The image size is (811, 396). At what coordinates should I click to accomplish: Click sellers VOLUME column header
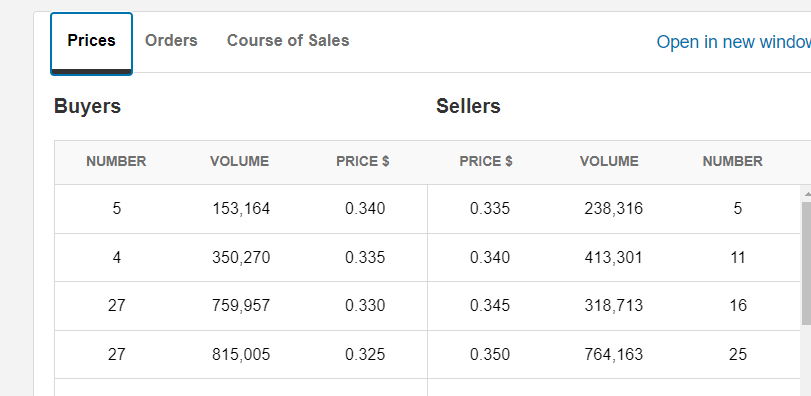[x=609, y=161]
